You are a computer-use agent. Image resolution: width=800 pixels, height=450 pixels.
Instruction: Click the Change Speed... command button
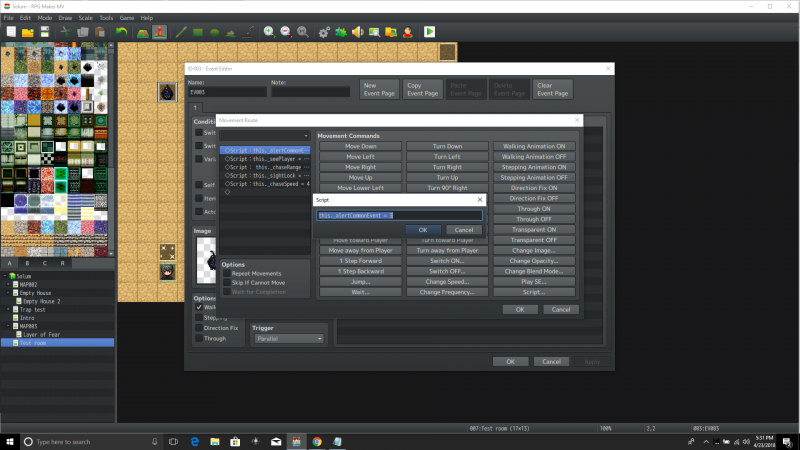pos(447,282)
